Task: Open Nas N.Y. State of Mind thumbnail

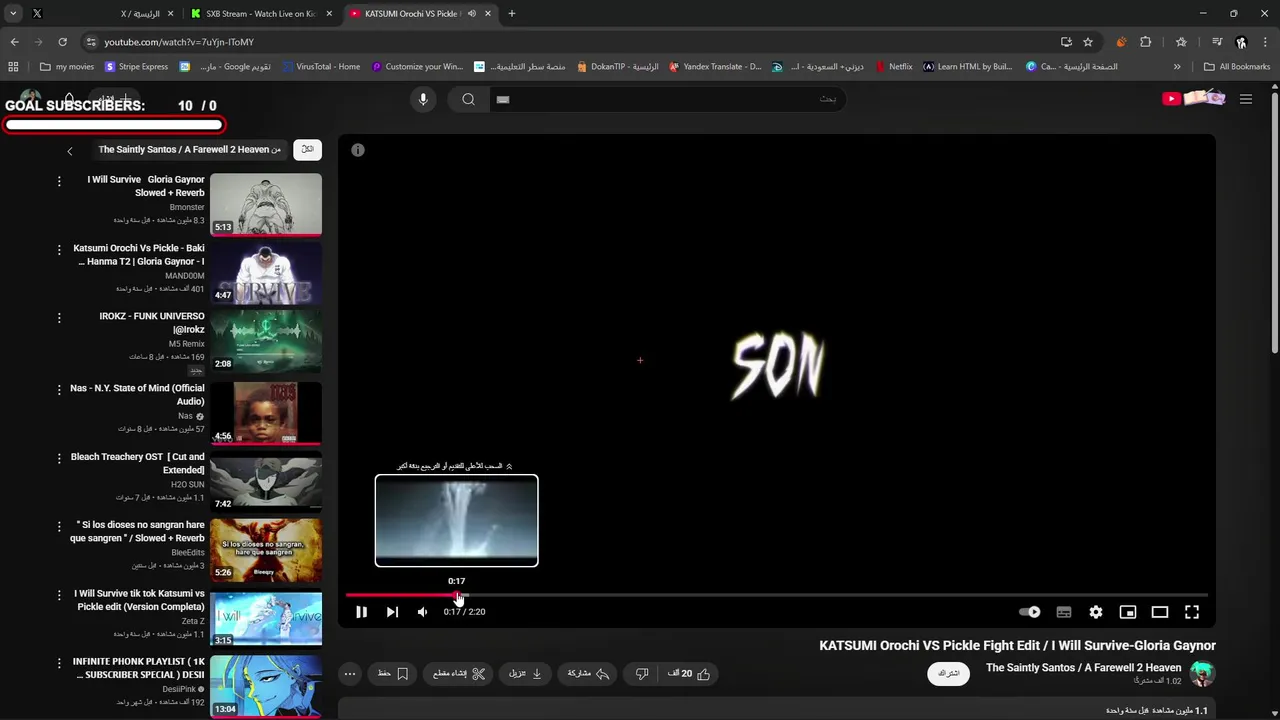Action: [266, 413]
